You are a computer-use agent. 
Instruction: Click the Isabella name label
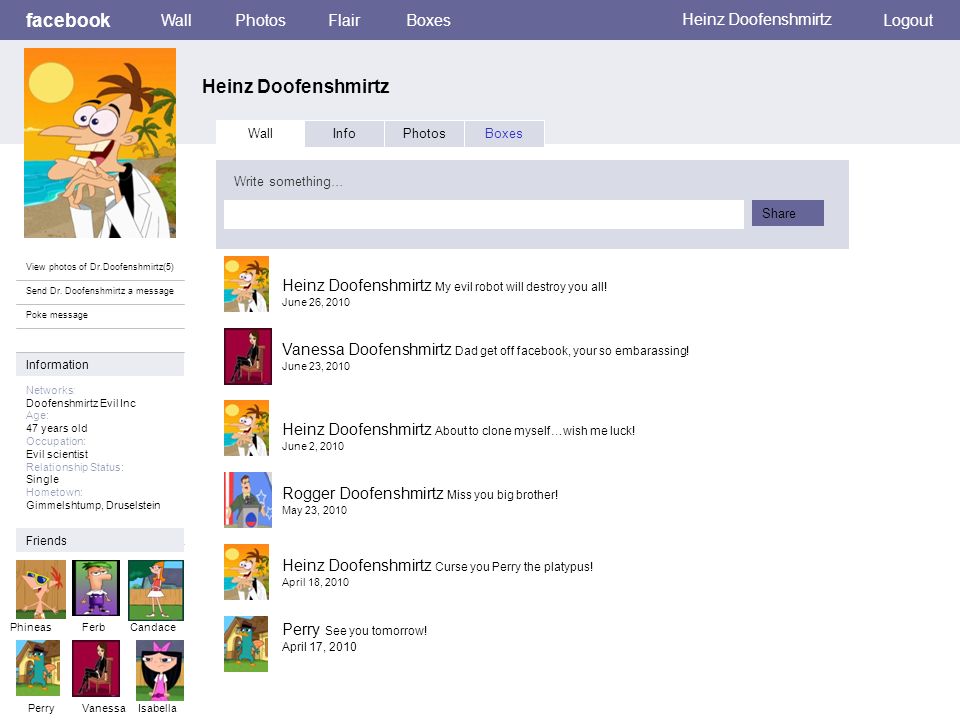tap(157, 708)
